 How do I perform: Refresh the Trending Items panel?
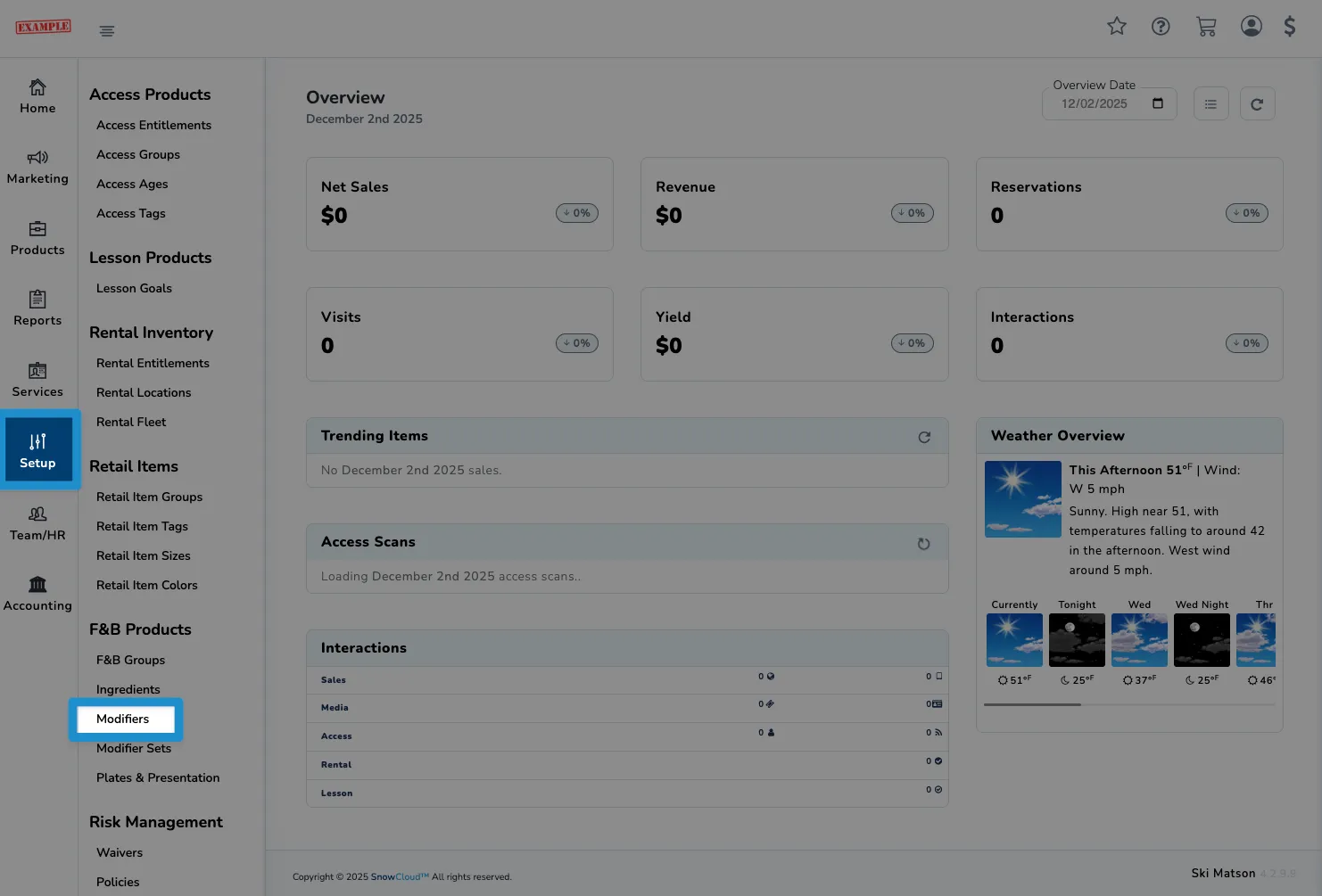(x=924, y=437)
